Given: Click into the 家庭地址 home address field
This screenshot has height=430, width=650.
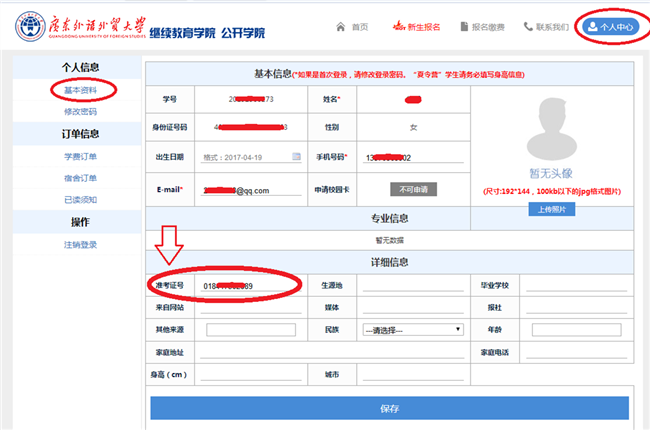Looking at the screenshot, I should 333,352.
